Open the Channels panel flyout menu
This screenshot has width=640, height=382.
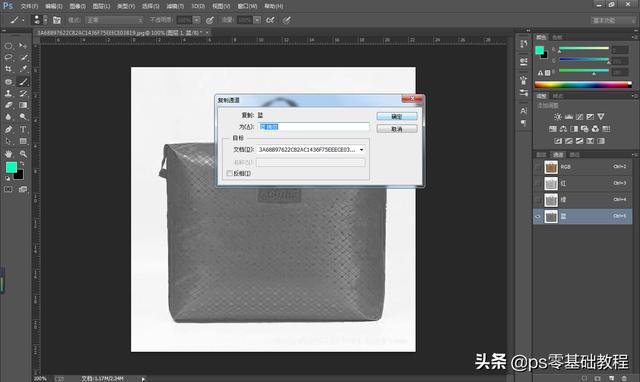pyautogui.click(x=635, y=155)
